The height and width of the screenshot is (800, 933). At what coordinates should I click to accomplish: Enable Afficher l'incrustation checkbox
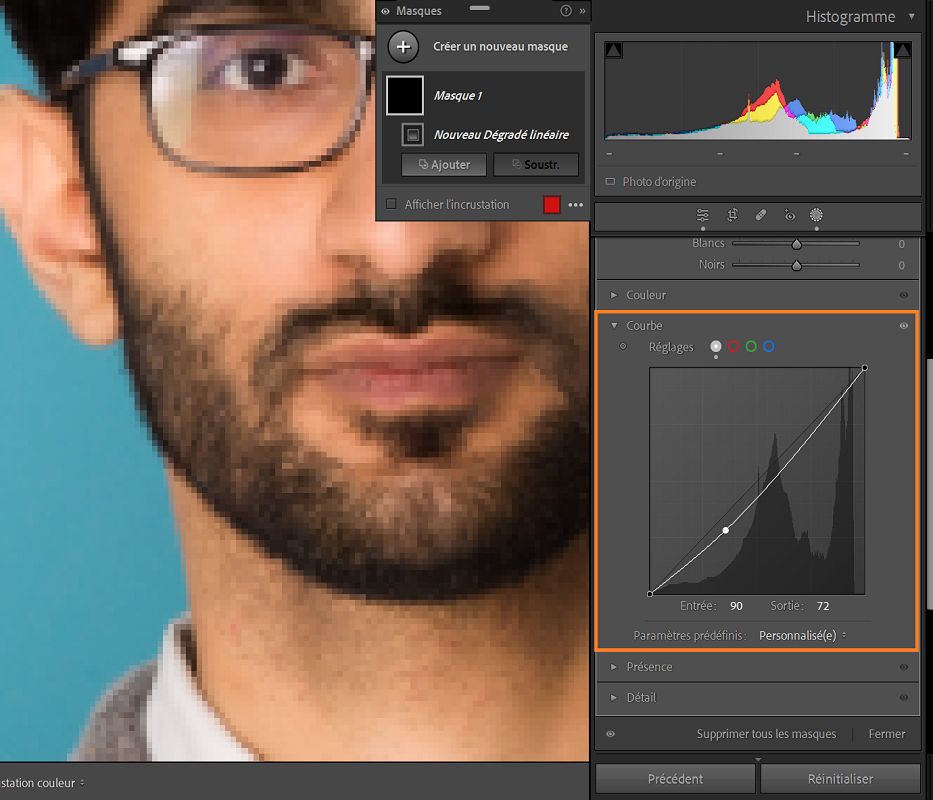[391, 204]
